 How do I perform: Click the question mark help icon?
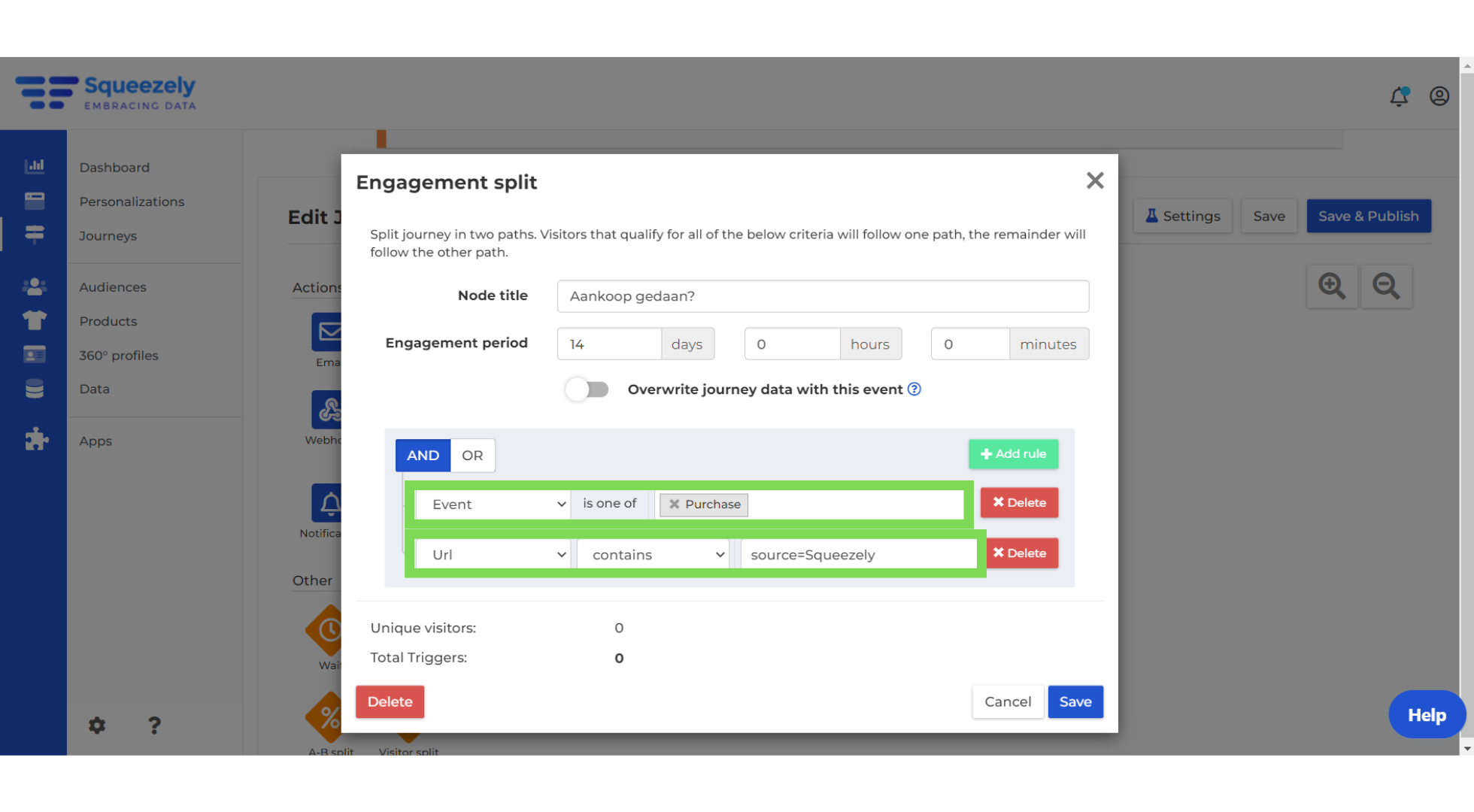pos(154,725)
